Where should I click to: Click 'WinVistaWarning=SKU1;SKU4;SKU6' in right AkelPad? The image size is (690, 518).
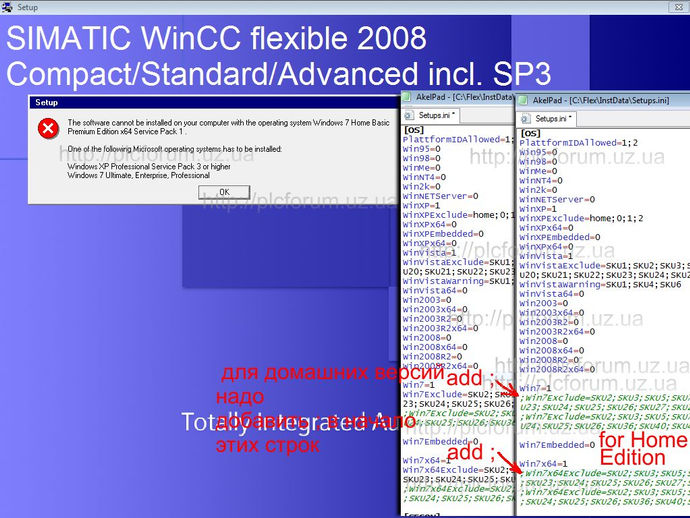(x=600, y=285)
